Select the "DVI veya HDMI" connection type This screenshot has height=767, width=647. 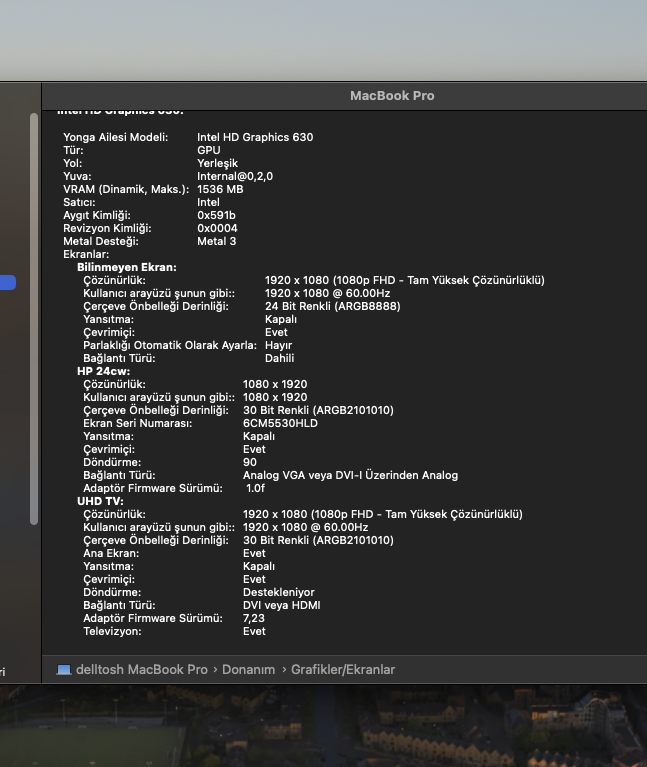(x=281, y=605)
